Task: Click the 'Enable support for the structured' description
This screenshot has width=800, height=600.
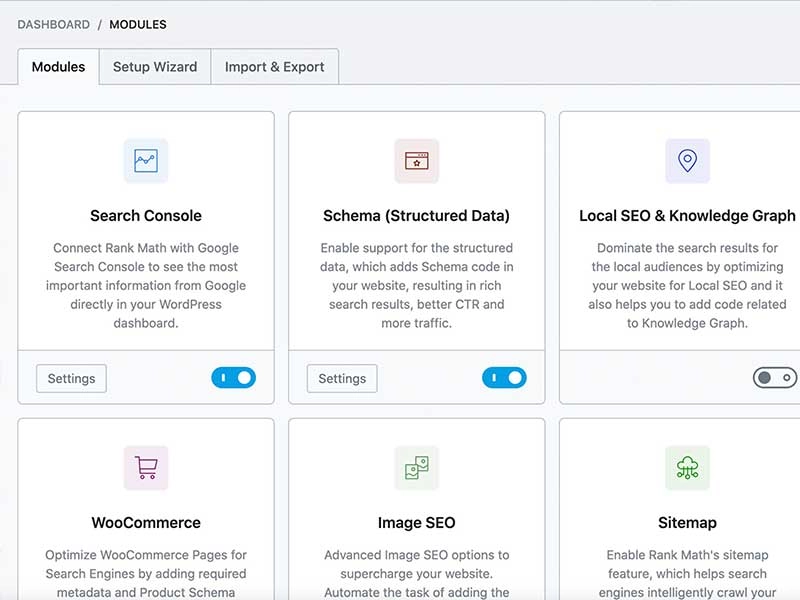Action: coord(416,285)
